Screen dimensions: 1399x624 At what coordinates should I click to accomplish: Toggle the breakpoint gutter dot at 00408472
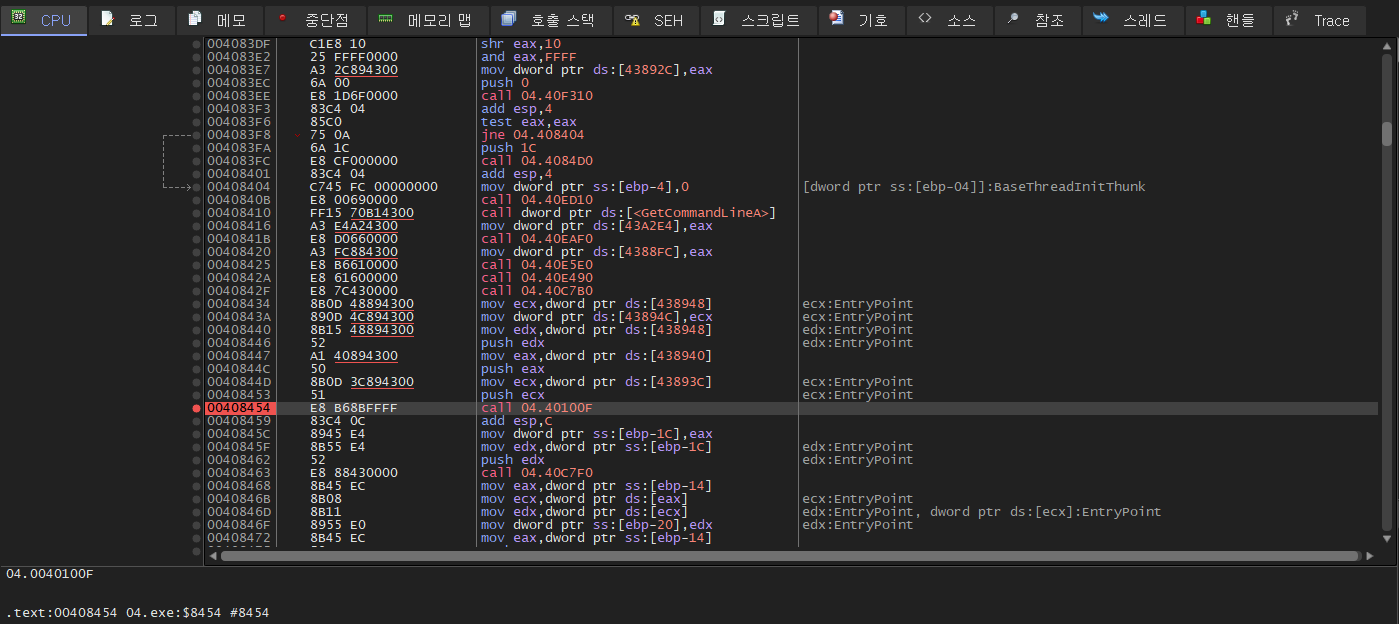[x=197, y=537]
